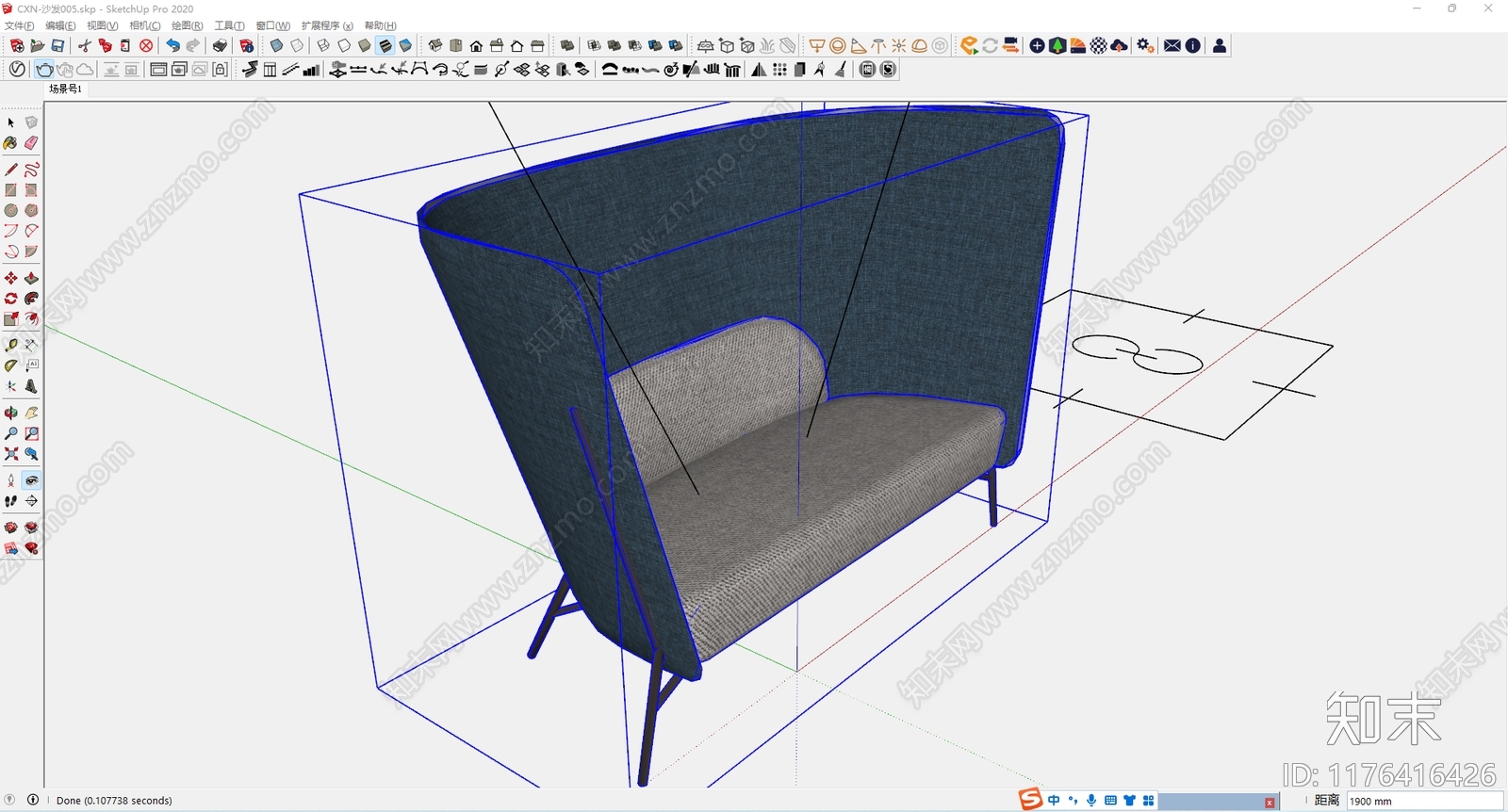Choose the Line pencil tool
This screenshot has width=1508, height=812.
[x=10, y=170]
